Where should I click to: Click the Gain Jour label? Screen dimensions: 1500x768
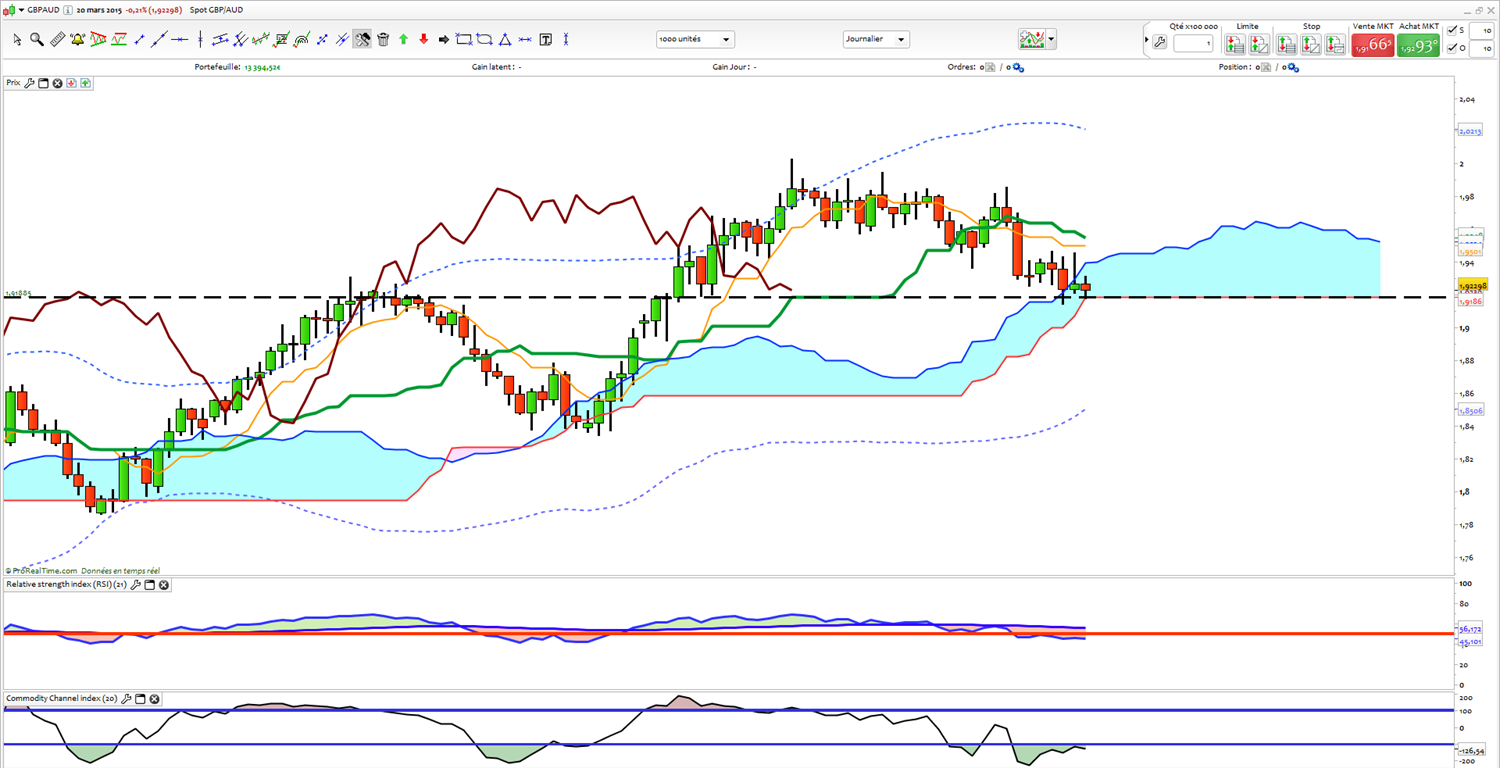731,68
